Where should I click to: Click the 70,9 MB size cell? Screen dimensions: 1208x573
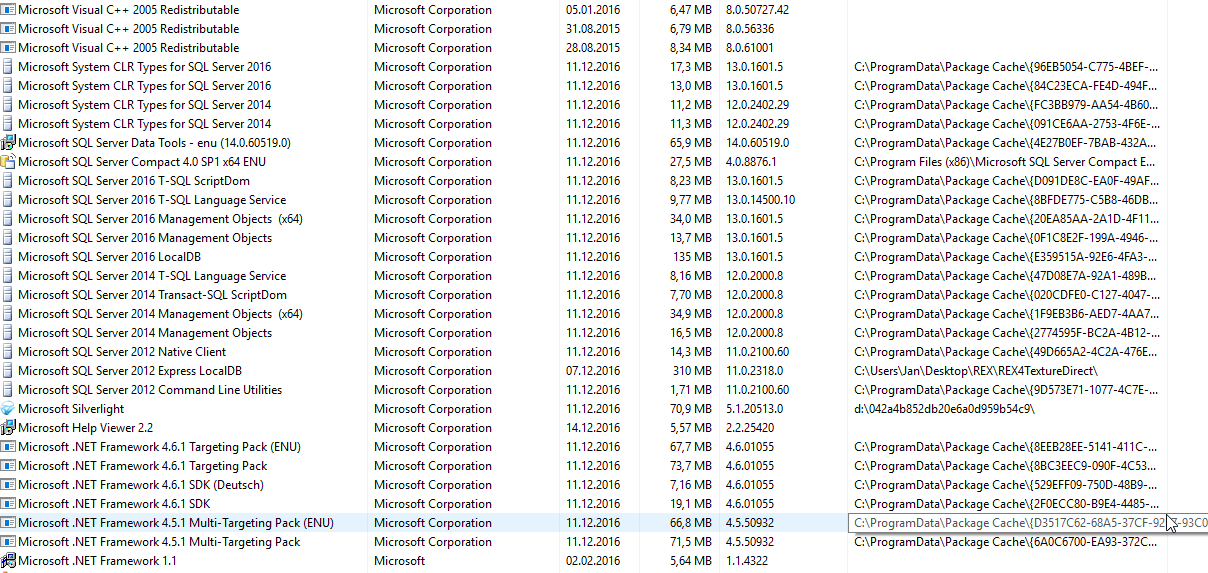[690, 409]
